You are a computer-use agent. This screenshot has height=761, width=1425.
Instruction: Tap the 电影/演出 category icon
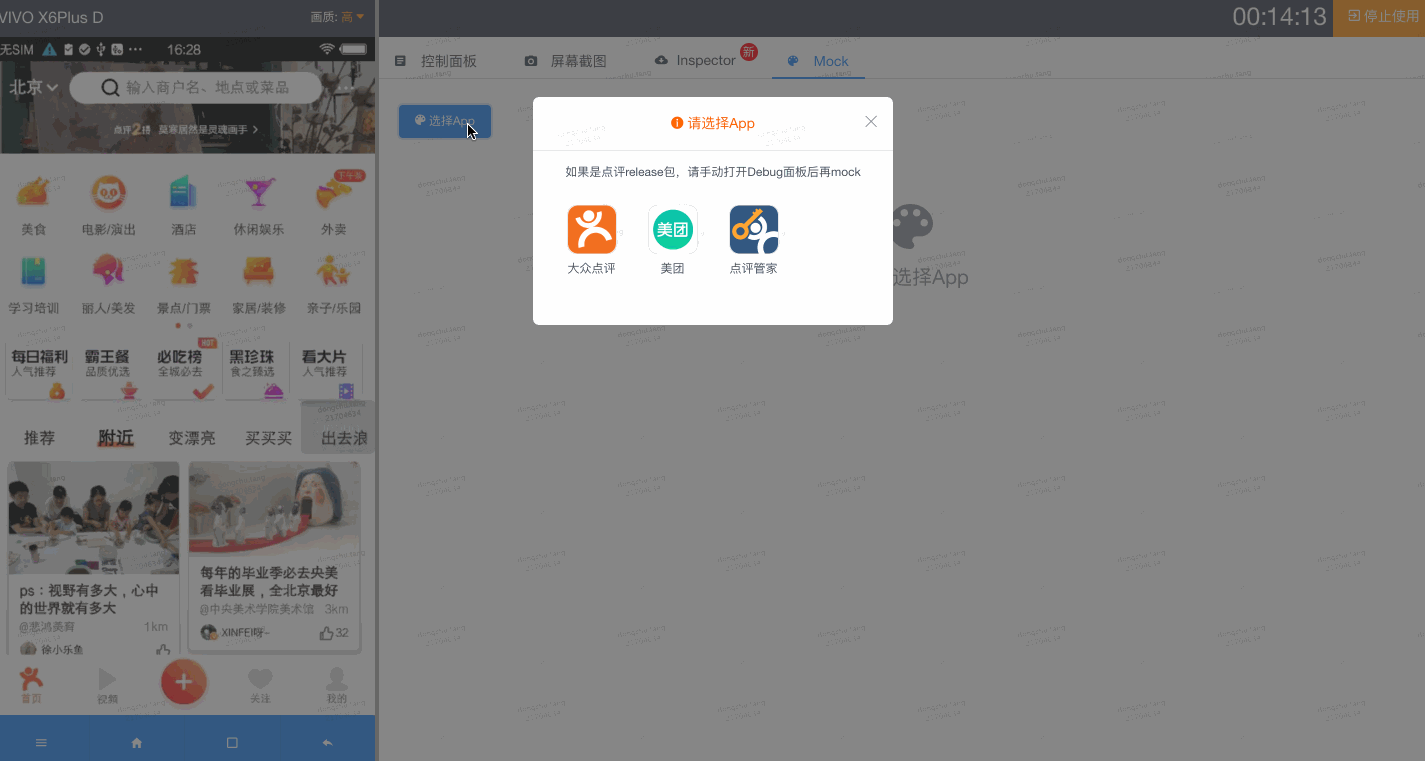click(109, 192)
